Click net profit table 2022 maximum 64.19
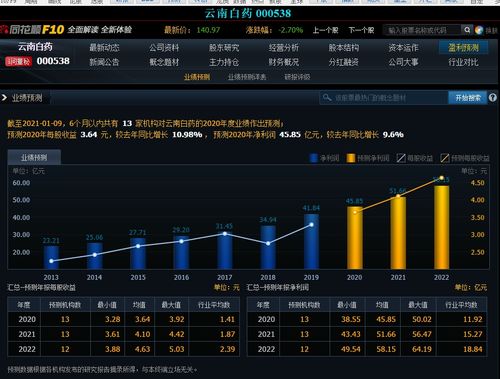This screenshot has width=500, height=379. click(x=422, y=349)
